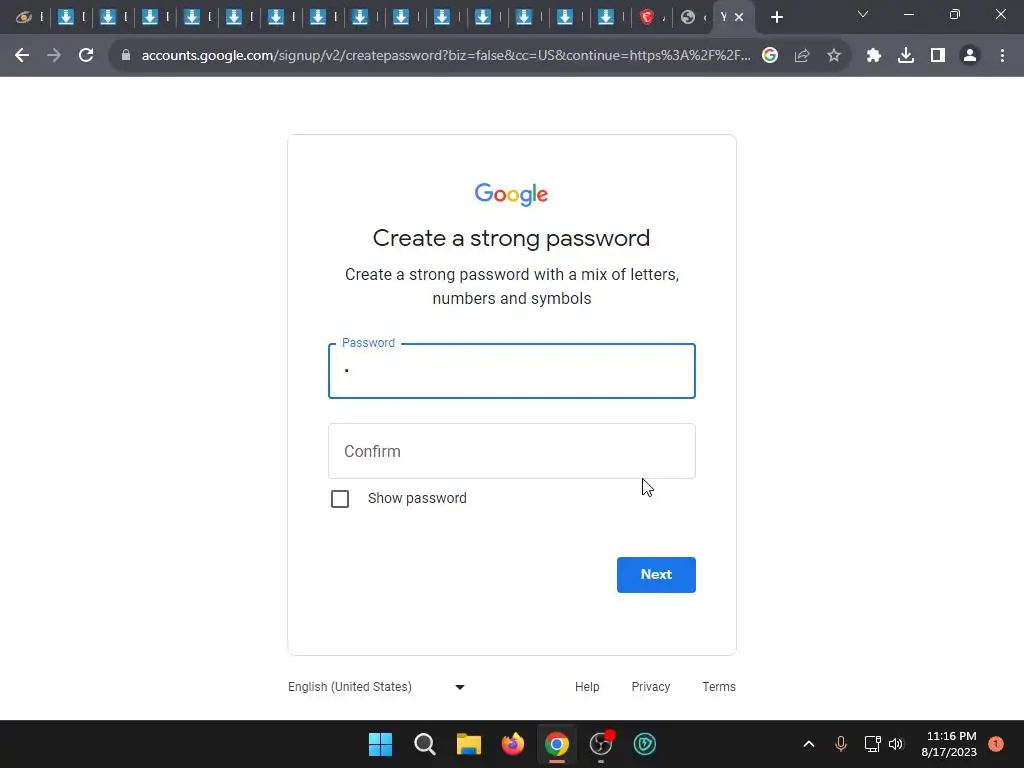
Task: Show hidden system tray icons chevron
Action: (x=808, y=744)
